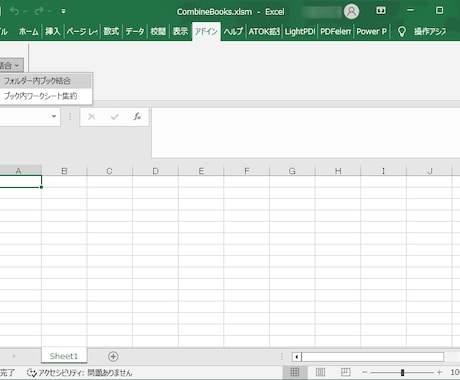The image size is (460, 380).
Task: Open the 数式 ribbon tab
Action: point(111,32)
